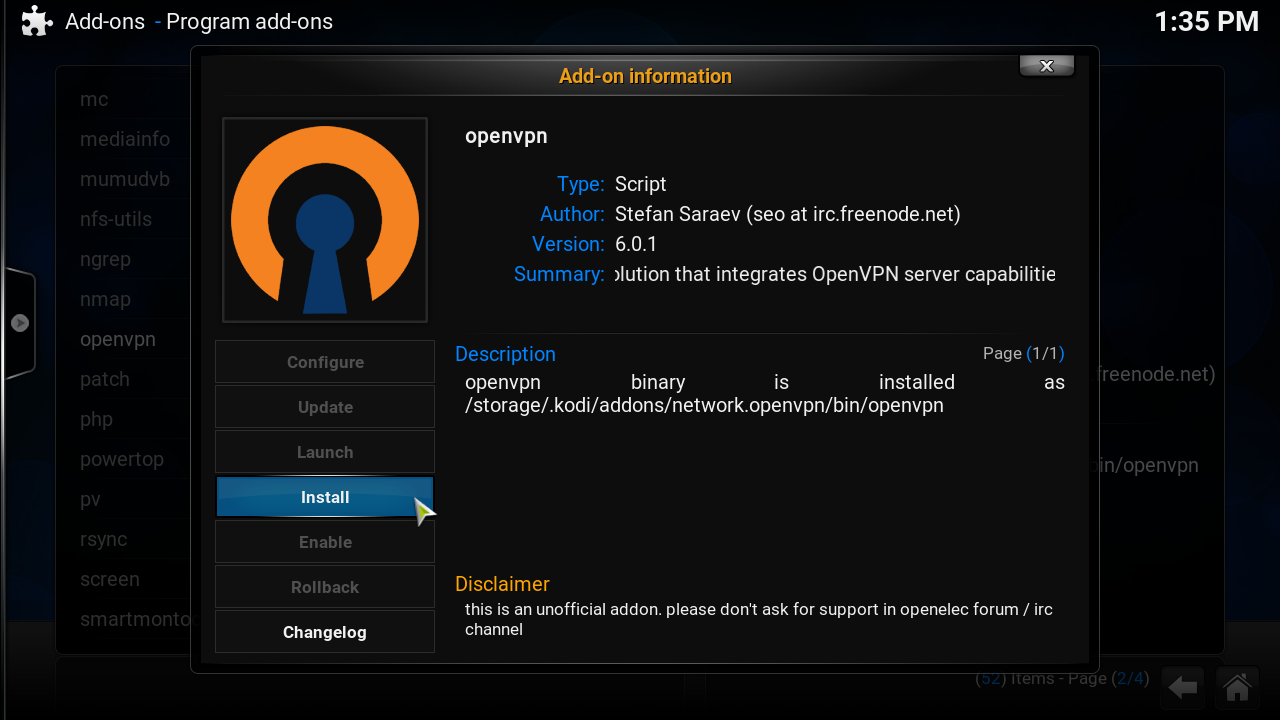Open the Changelog
The height and width of the screenshot is (720, 1280).
pos(325,632)
